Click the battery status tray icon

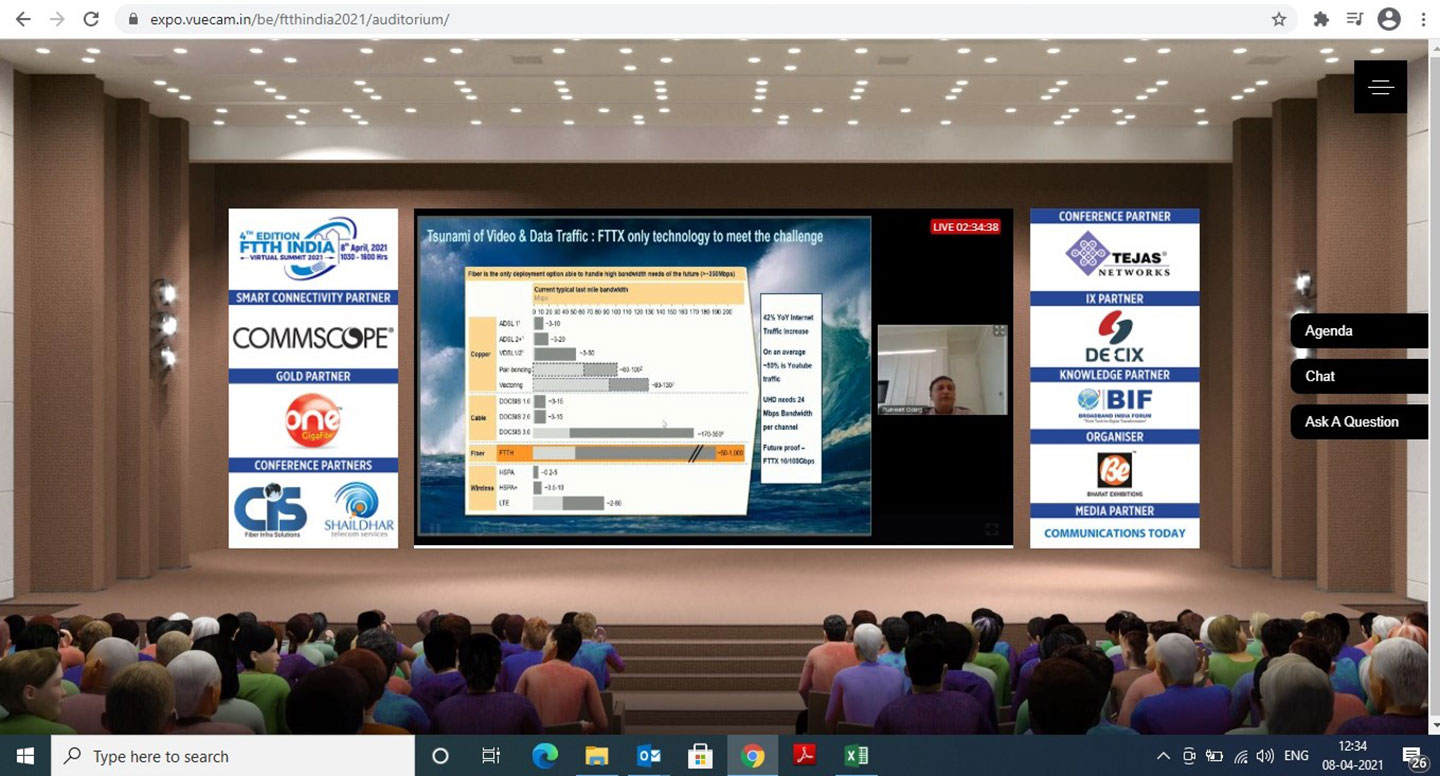pos(1214,756)
